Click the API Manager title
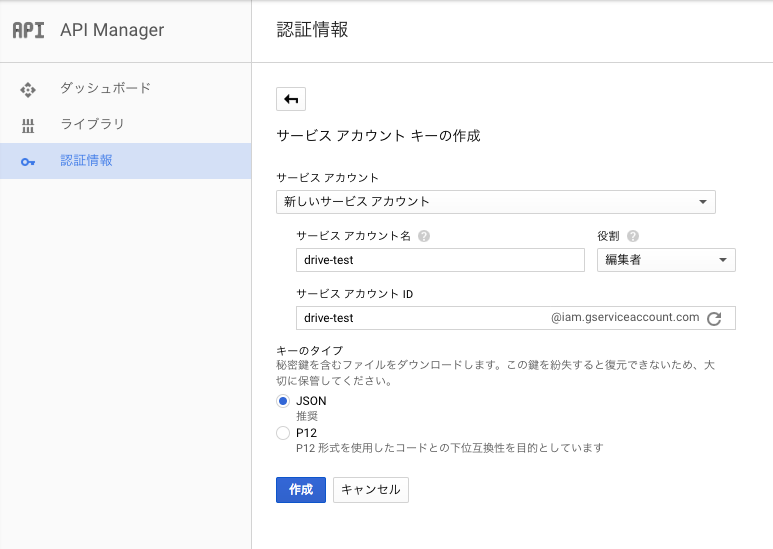This screenshot has height=549, width=773. [x=112, y=30]
